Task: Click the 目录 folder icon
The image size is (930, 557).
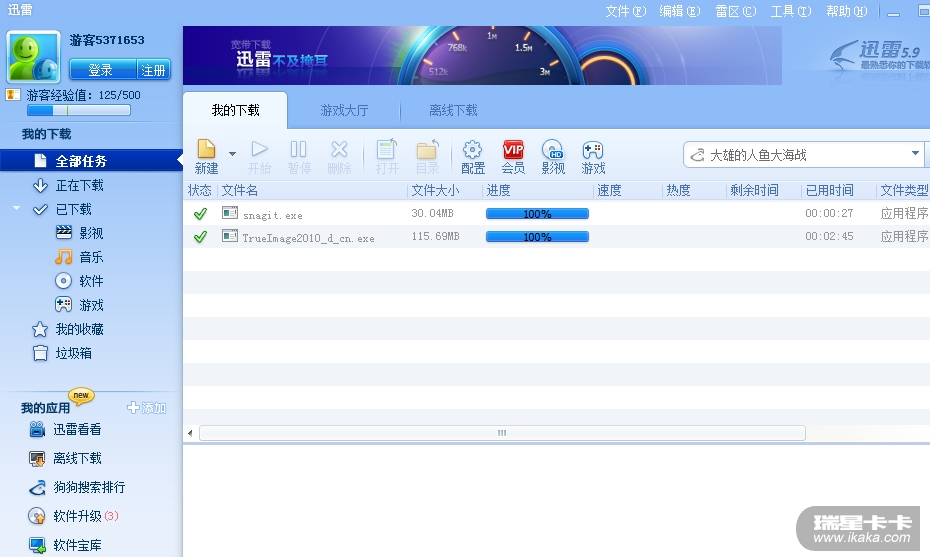Action: 427,157
